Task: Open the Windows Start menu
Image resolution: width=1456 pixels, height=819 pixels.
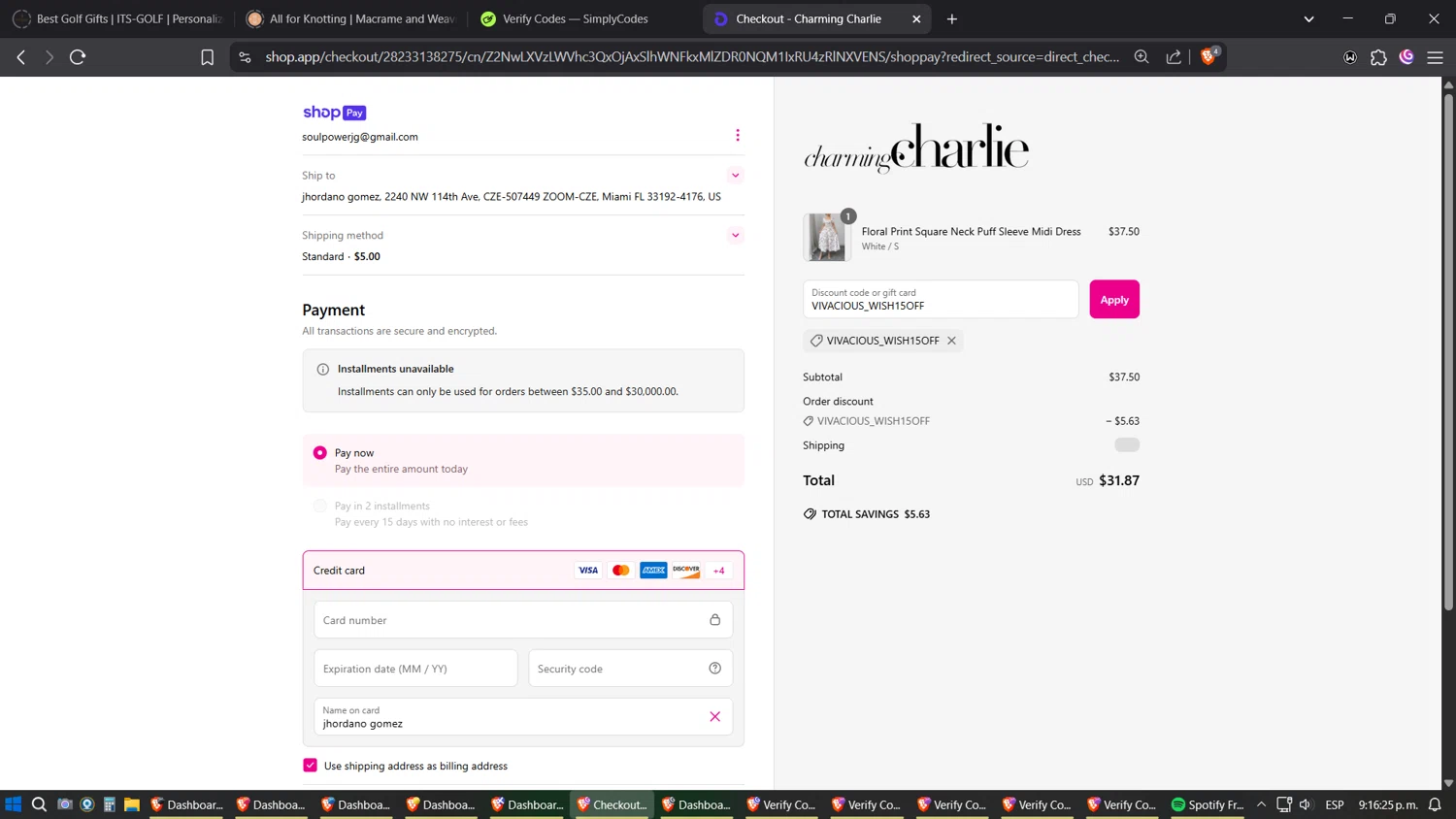Action: pyautogui.click(x=13, y=804)
